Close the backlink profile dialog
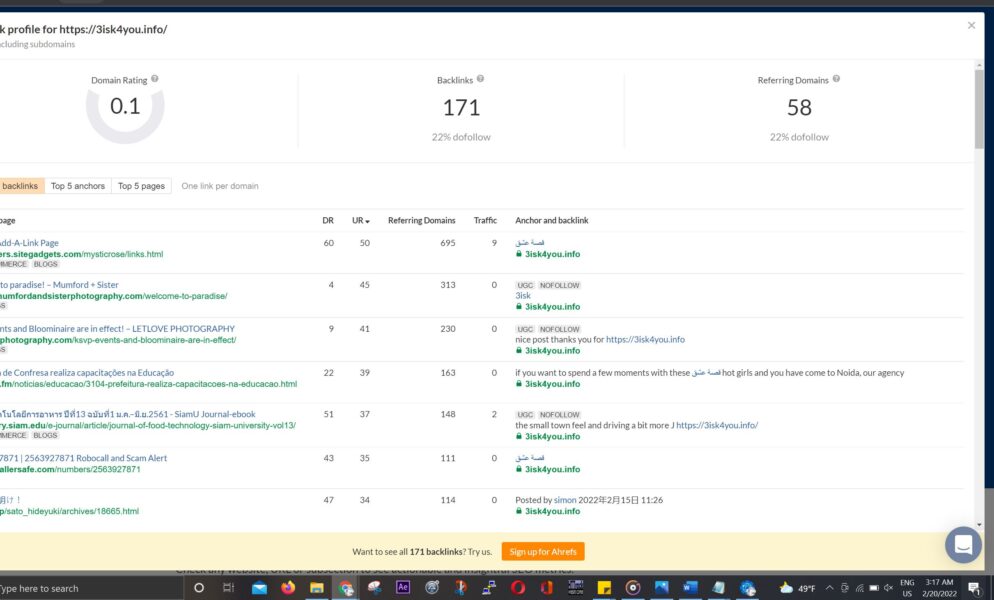The image size is (994, 600). pyautogui.click(x=971, y=26)
